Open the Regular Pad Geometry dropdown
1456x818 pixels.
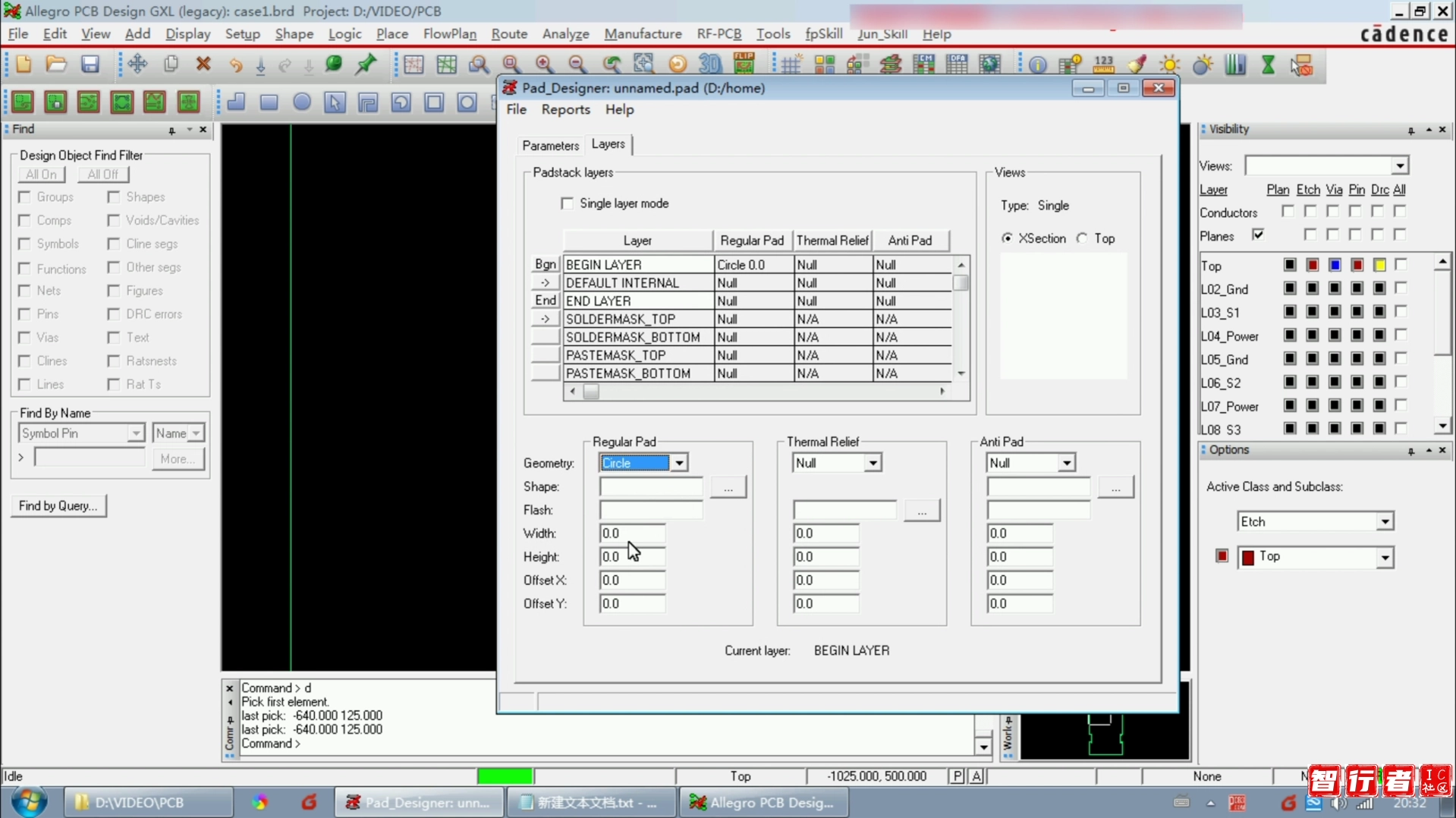click(x=679, y=463)
